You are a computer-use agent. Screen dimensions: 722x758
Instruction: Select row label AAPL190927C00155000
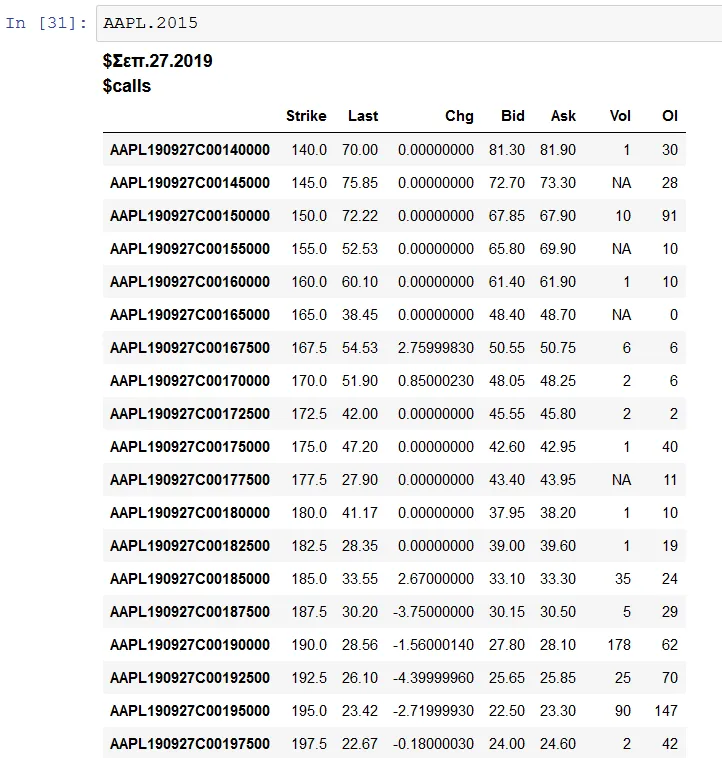pyautogui.click(x=190, y=249)
